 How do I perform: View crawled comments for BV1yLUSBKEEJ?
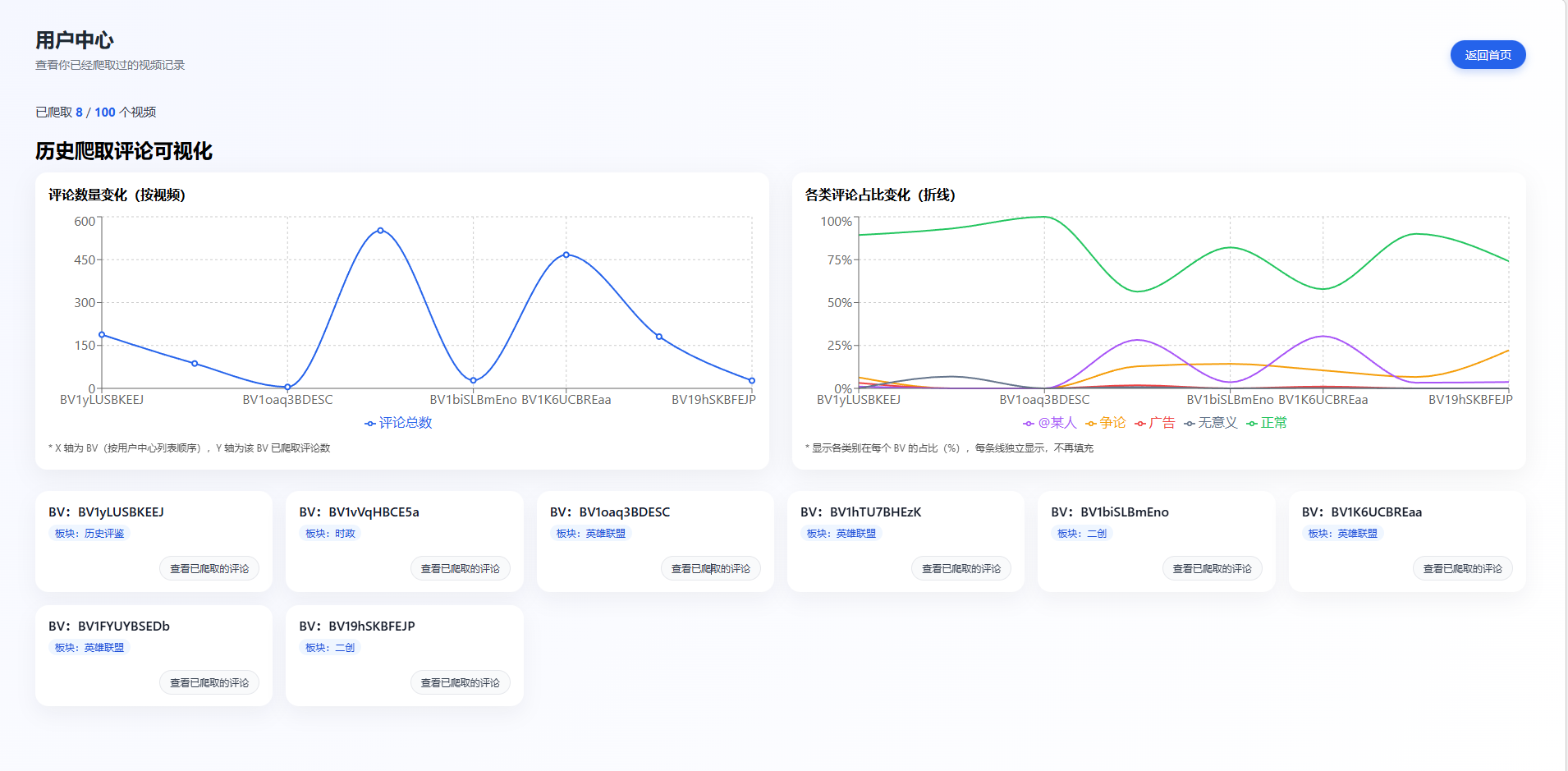[x=209, y=568]
